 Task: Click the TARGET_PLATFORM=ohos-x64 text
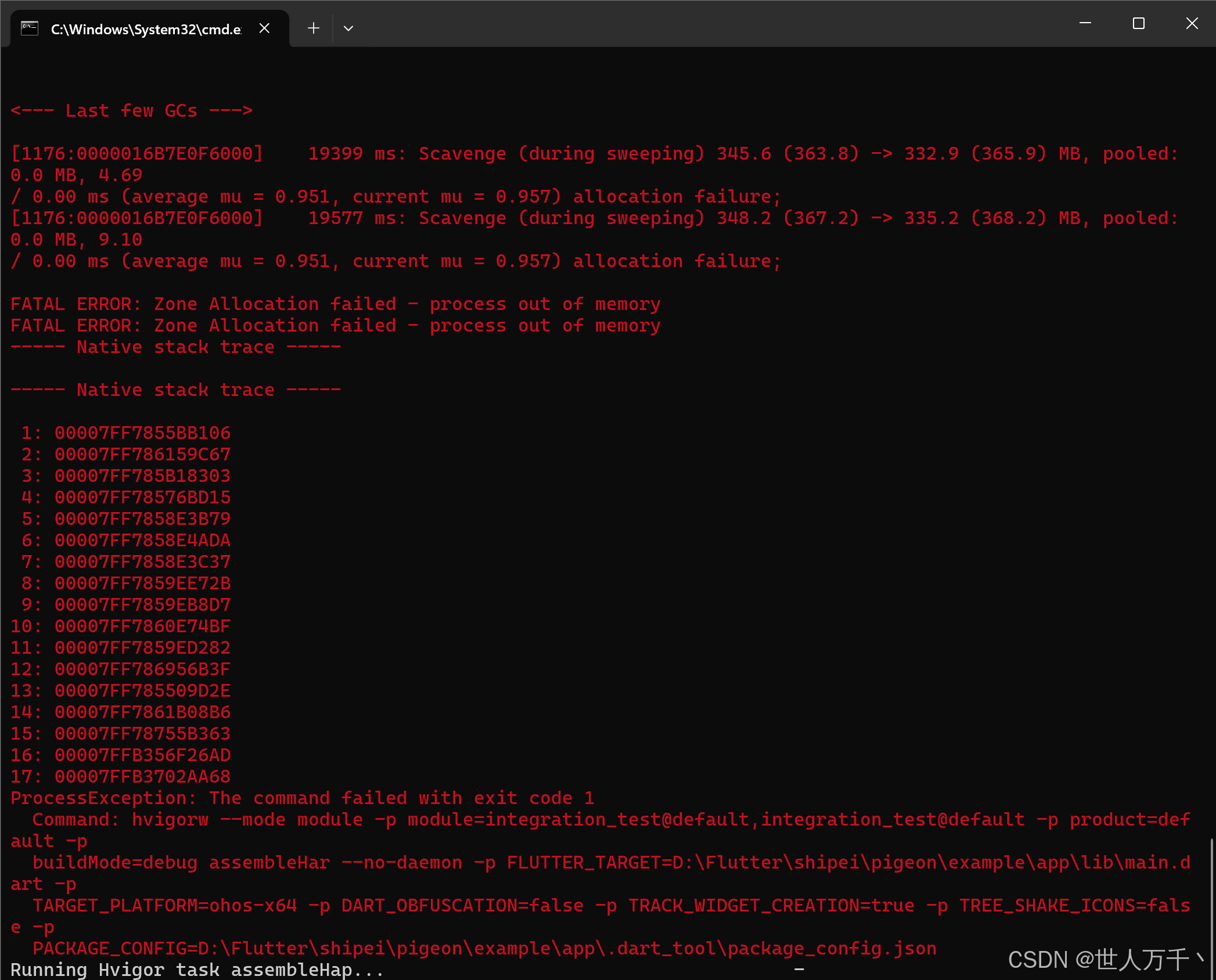[x=164, y=905]
